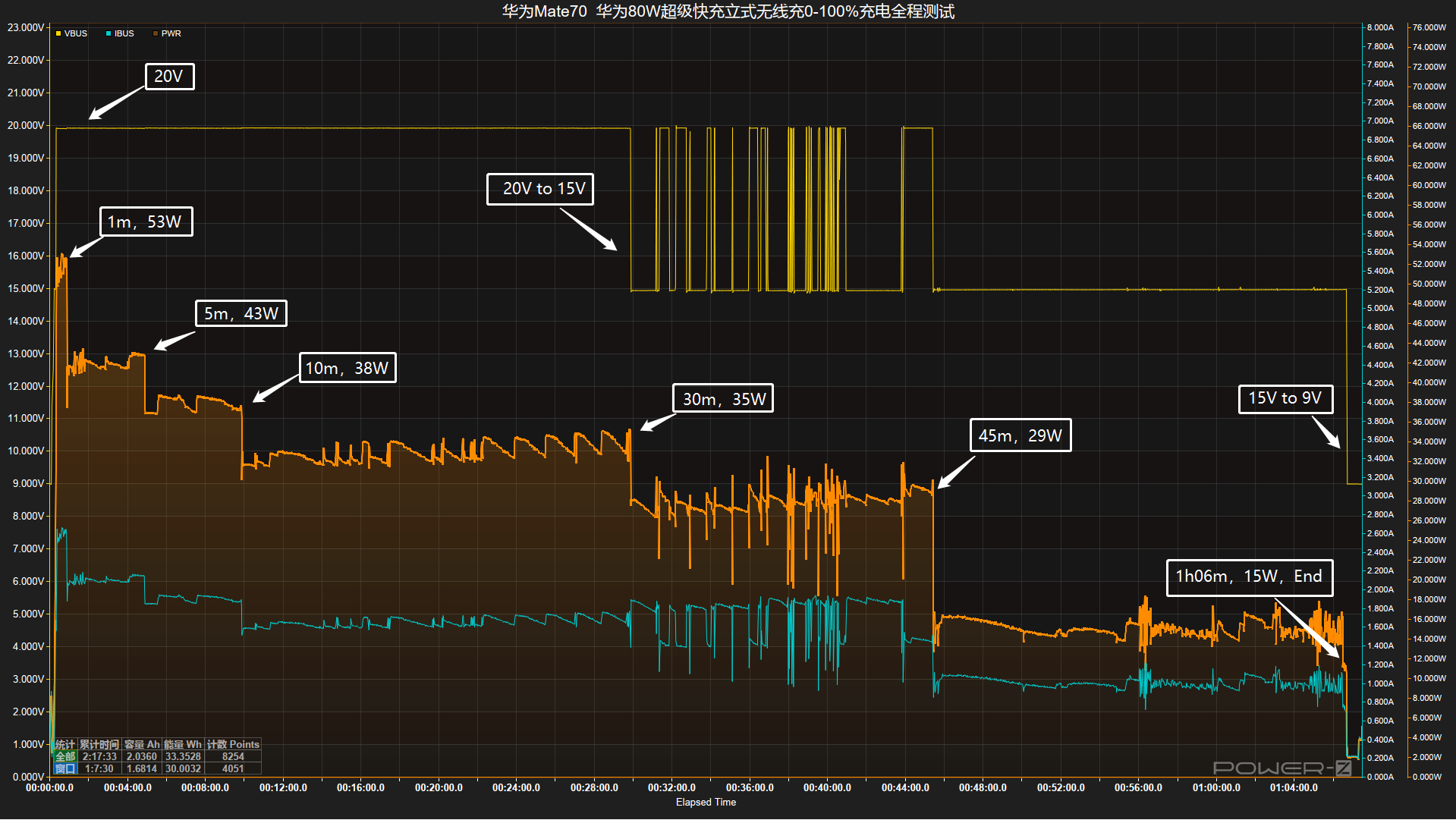Click the 0.000A current axis label
The height and width of the screenshot is (820, 1456).
1380,777
